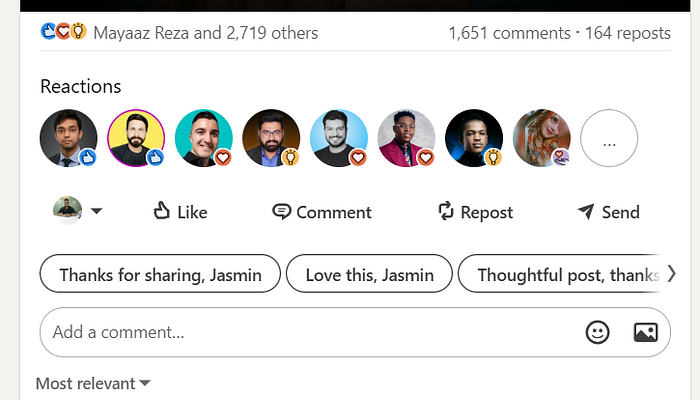700x400 pixels.
Task: Click the add photo icon in comment box
Action: (646, 332)
